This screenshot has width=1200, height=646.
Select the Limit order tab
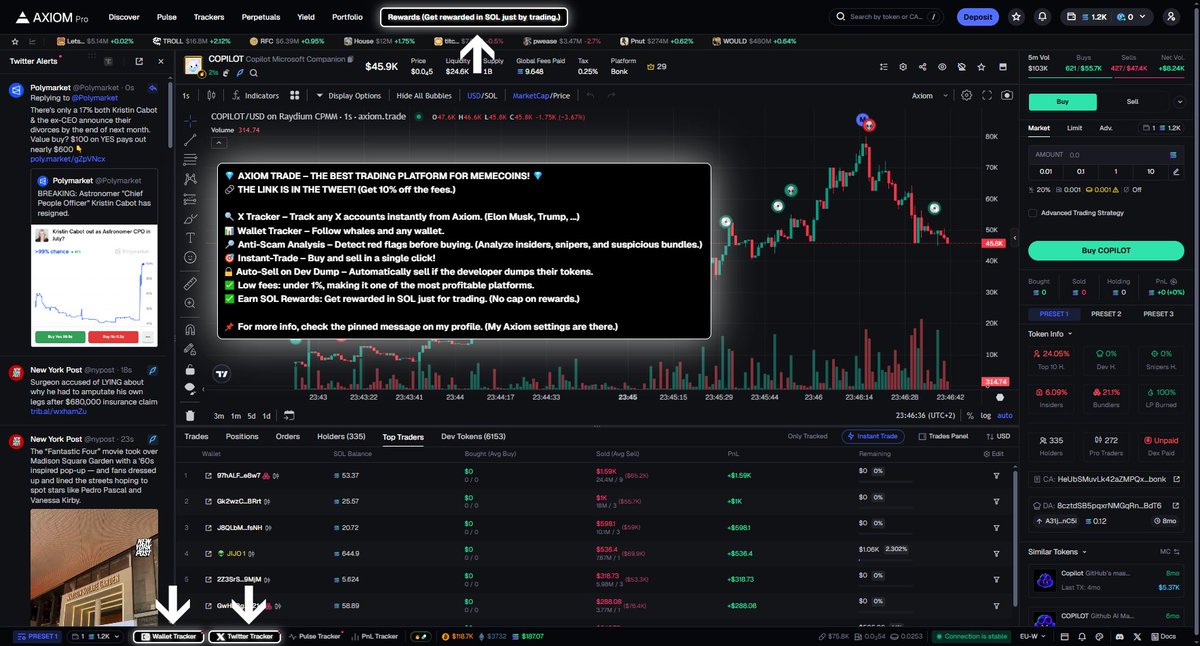click(1074, 128)
